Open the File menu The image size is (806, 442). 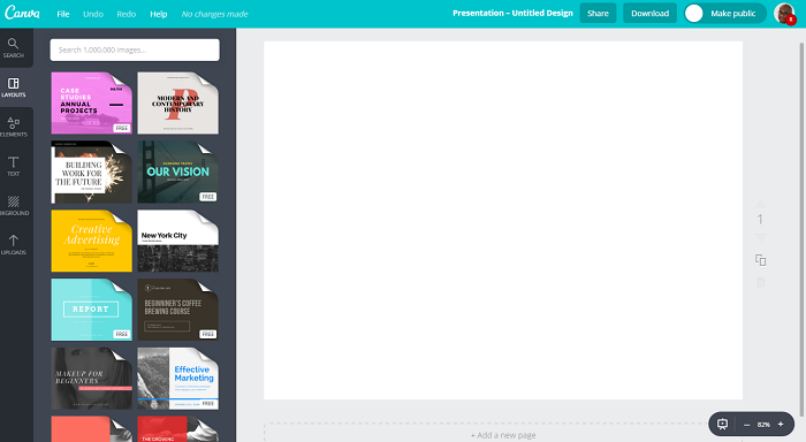coord(63,14)
